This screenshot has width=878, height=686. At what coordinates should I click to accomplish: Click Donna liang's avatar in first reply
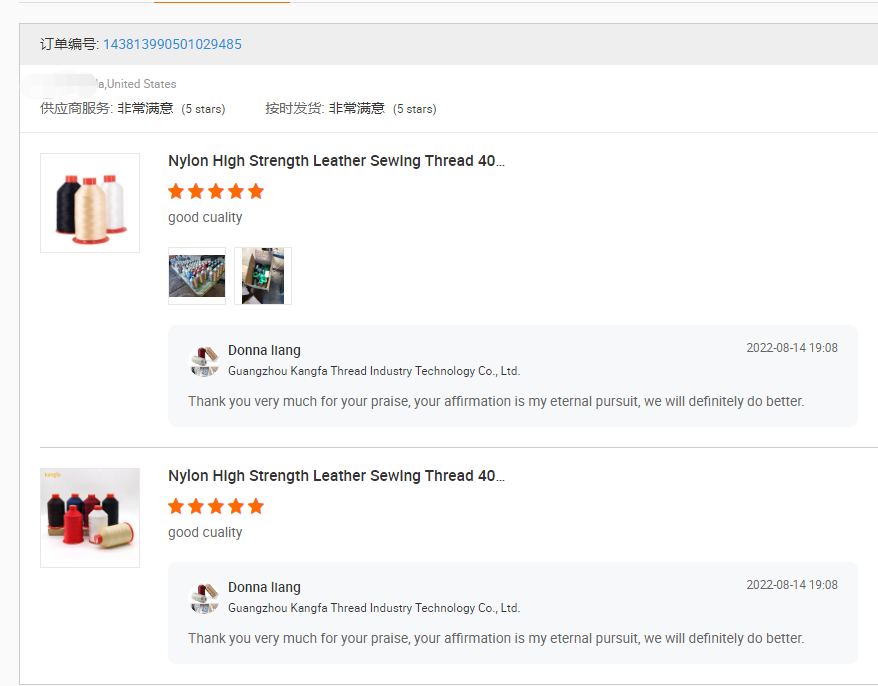pos(204,361)
